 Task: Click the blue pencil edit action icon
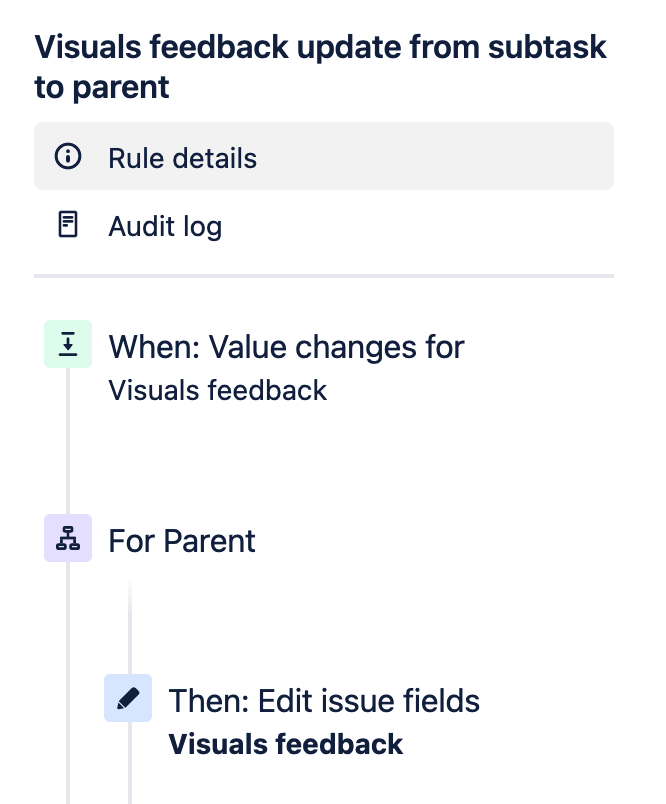click(x=128, y=698)
